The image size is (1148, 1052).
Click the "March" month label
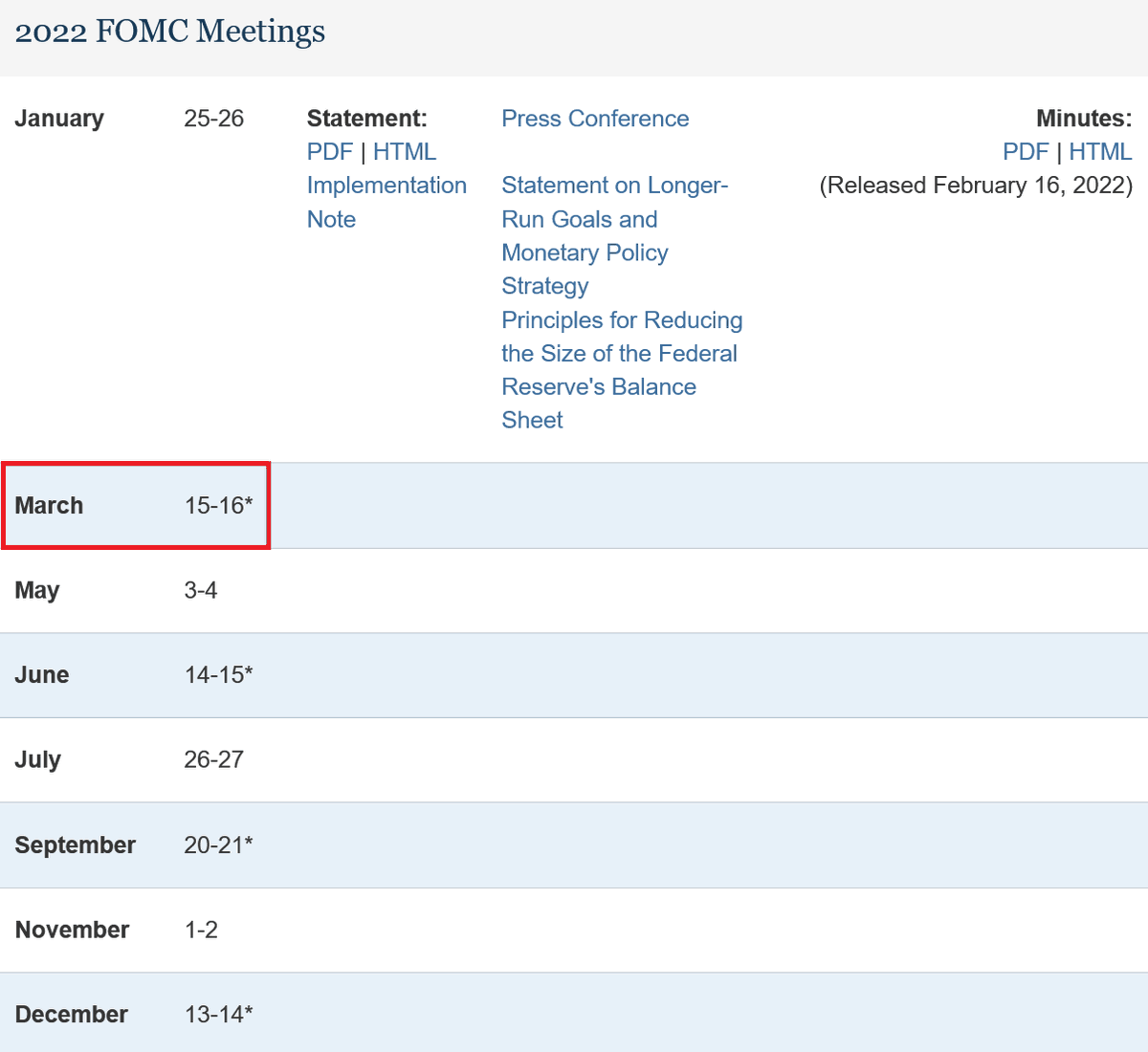pyautogui.click(x=49, y=506)
